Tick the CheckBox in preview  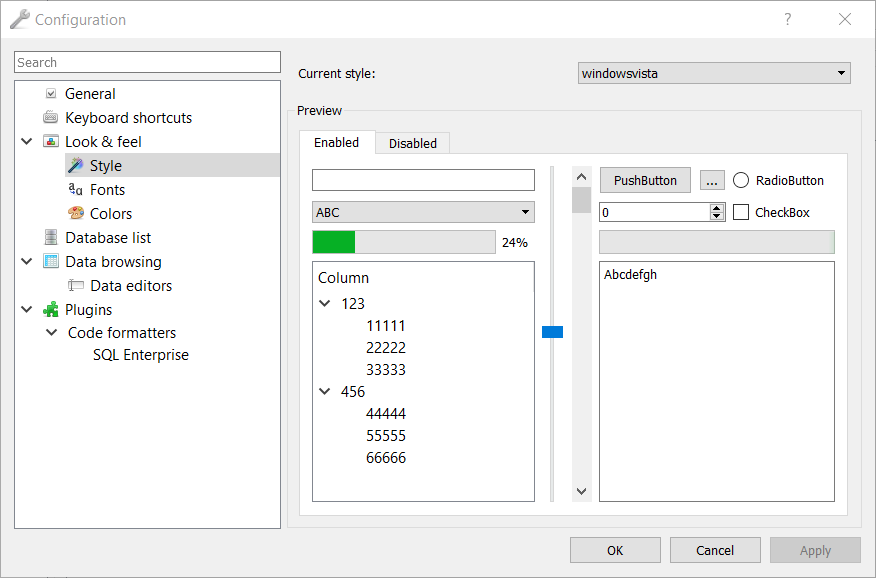tap(741, 212)
